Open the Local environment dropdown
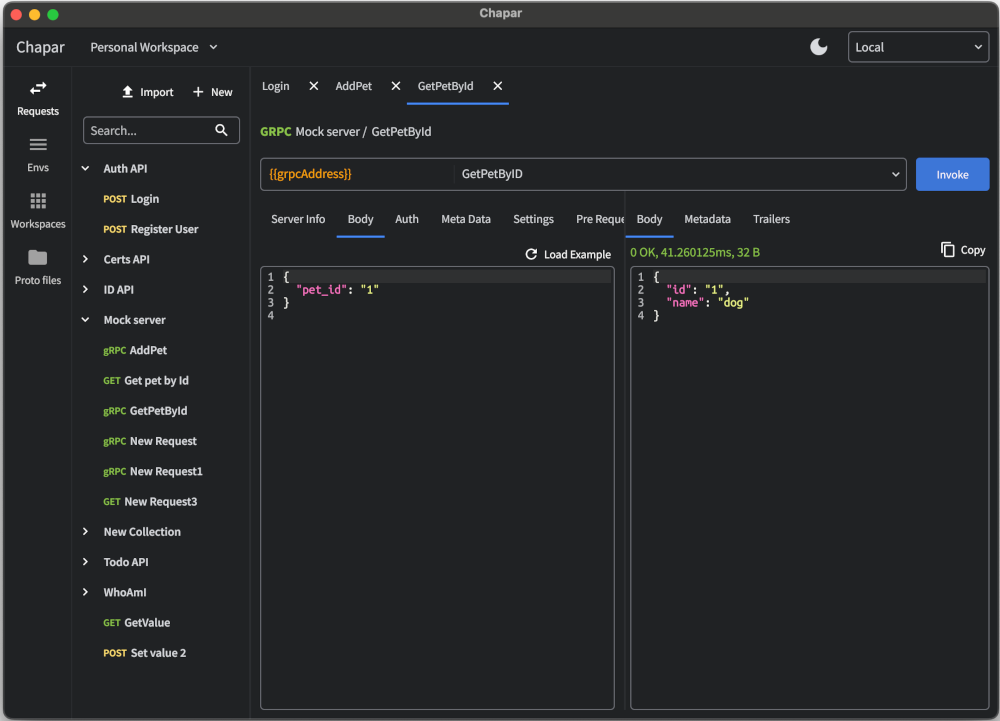The image size is (1000, 721). (918, 47)
